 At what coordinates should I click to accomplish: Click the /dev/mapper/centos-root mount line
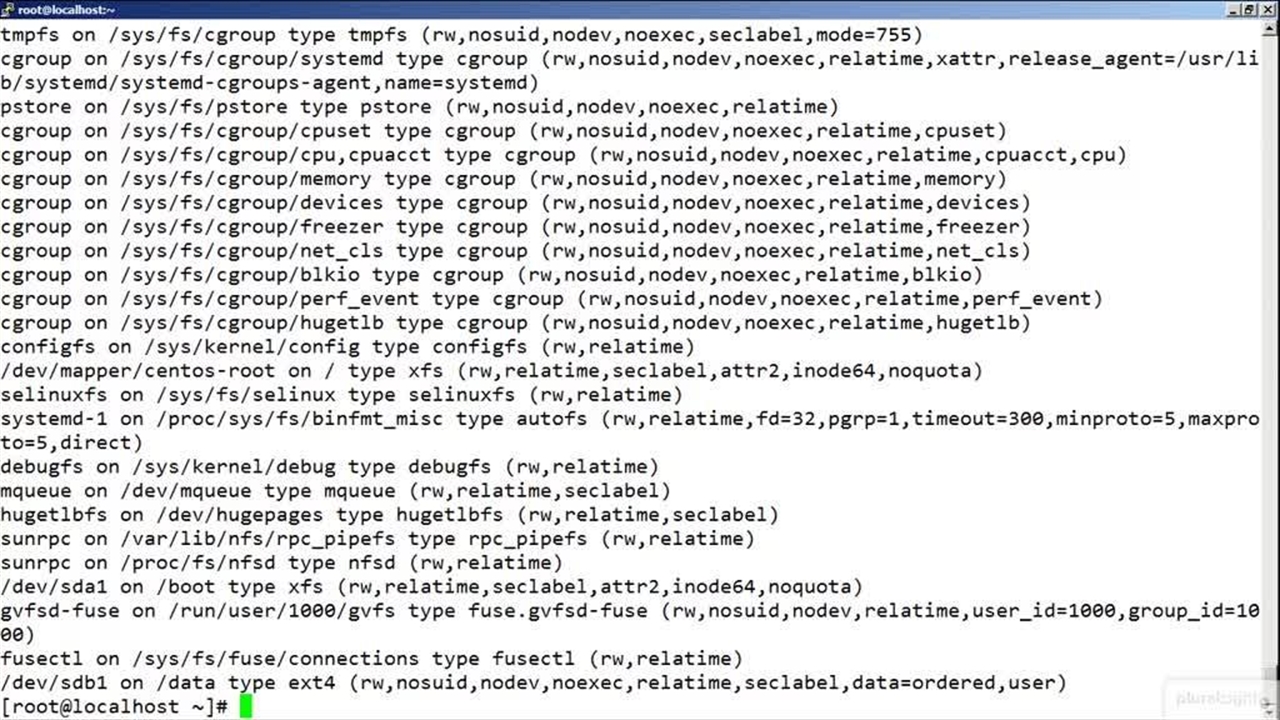tap(491, 371)
